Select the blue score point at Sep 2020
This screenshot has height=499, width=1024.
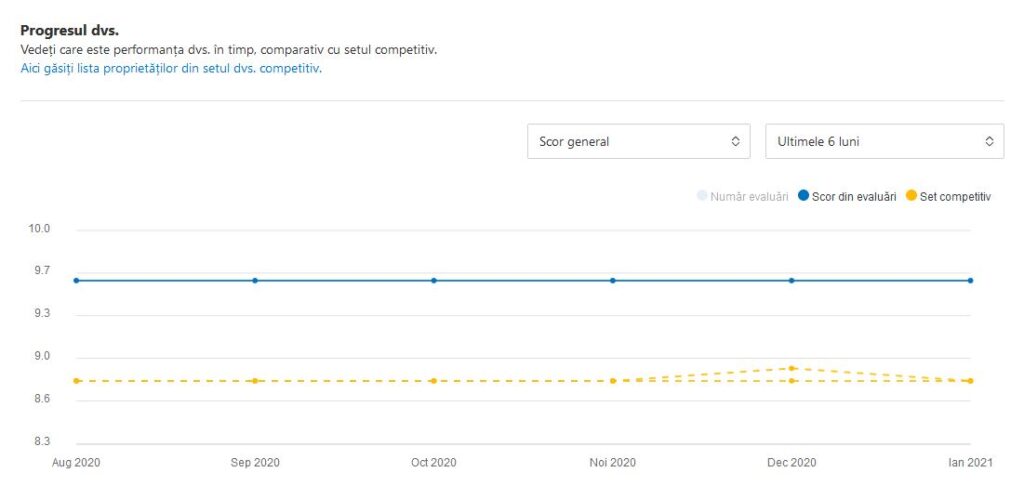tap(255, 281)
